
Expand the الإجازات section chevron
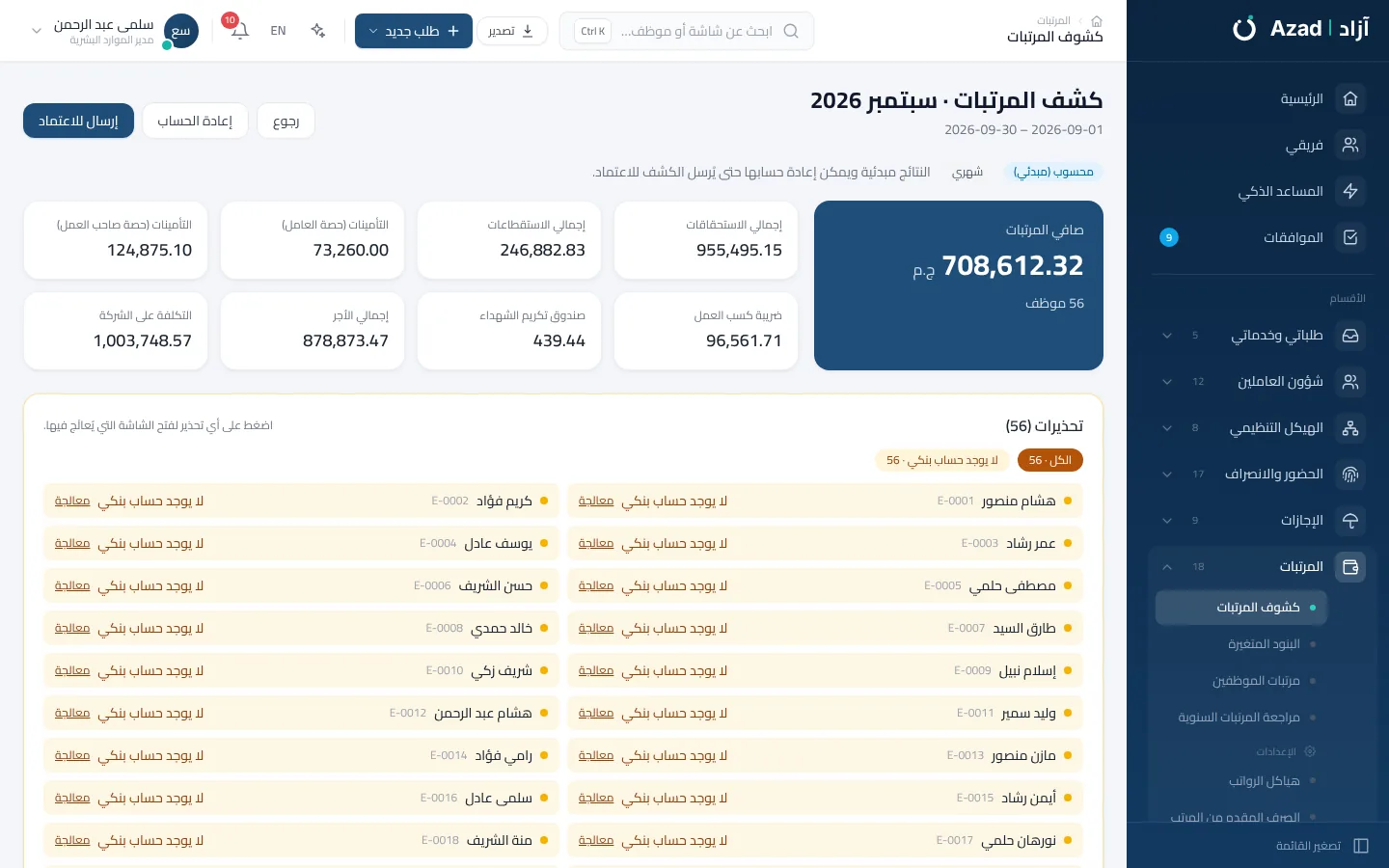point(1167,521)
